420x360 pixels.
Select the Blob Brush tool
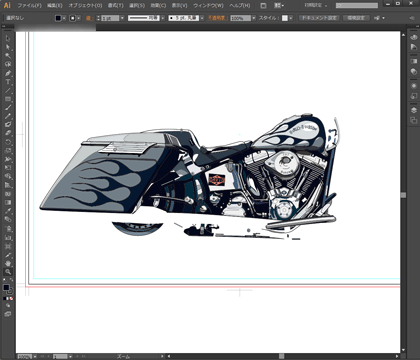click(x=8, y=125)
